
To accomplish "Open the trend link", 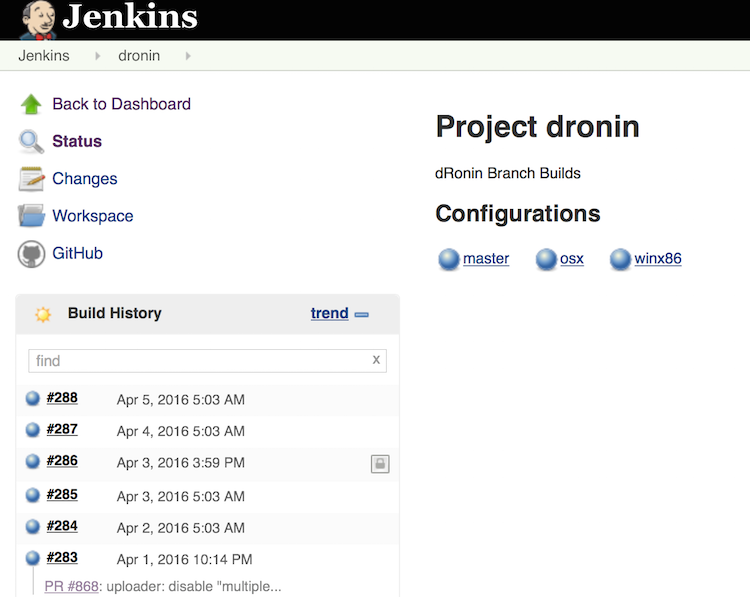I will (x=330, y=313).
